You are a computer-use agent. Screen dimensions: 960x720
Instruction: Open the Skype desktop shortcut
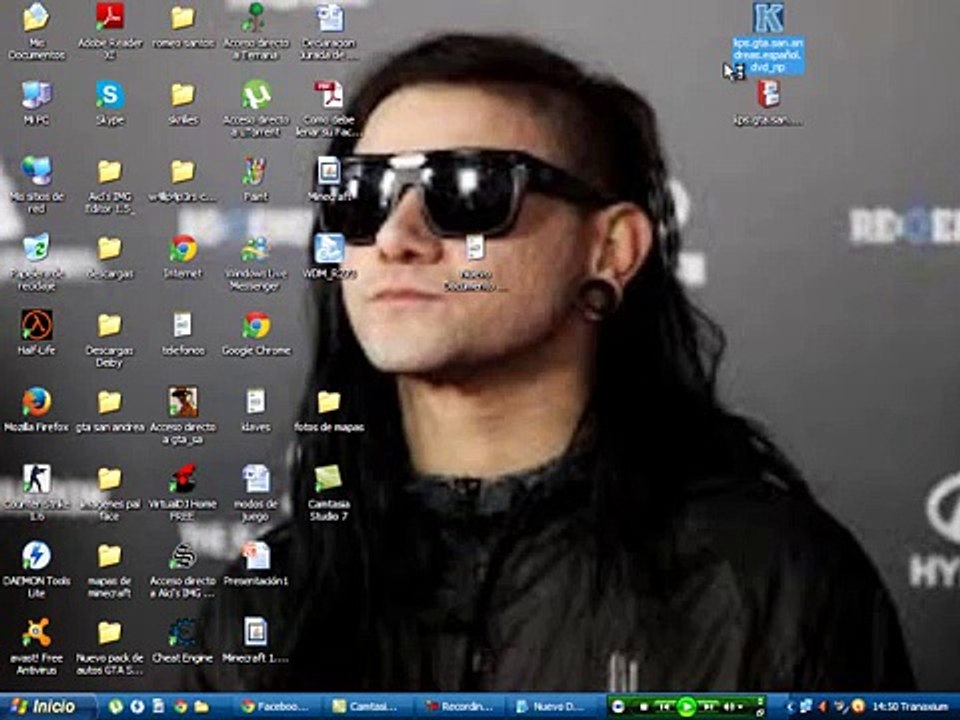click(109, 96)
